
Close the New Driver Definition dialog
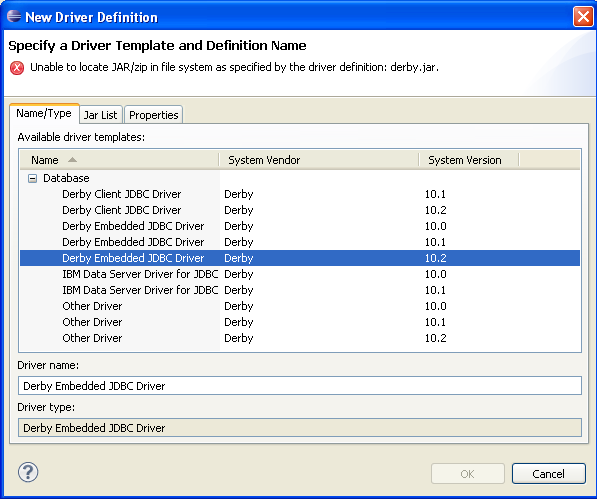click(583, 17)
